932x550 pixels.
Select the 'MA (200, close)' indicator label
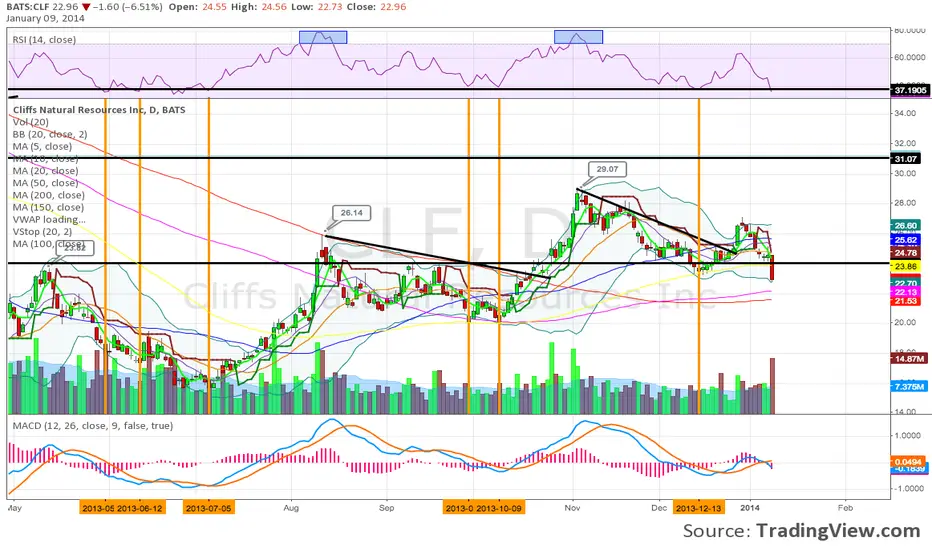click(49, 195)
